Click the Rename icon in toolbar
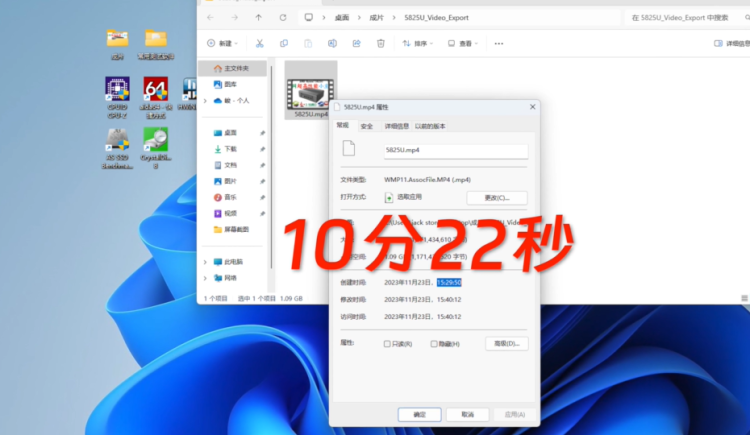The height and width of the screenshot is (435, 750). pyautogui.click(x=332, y=44)
